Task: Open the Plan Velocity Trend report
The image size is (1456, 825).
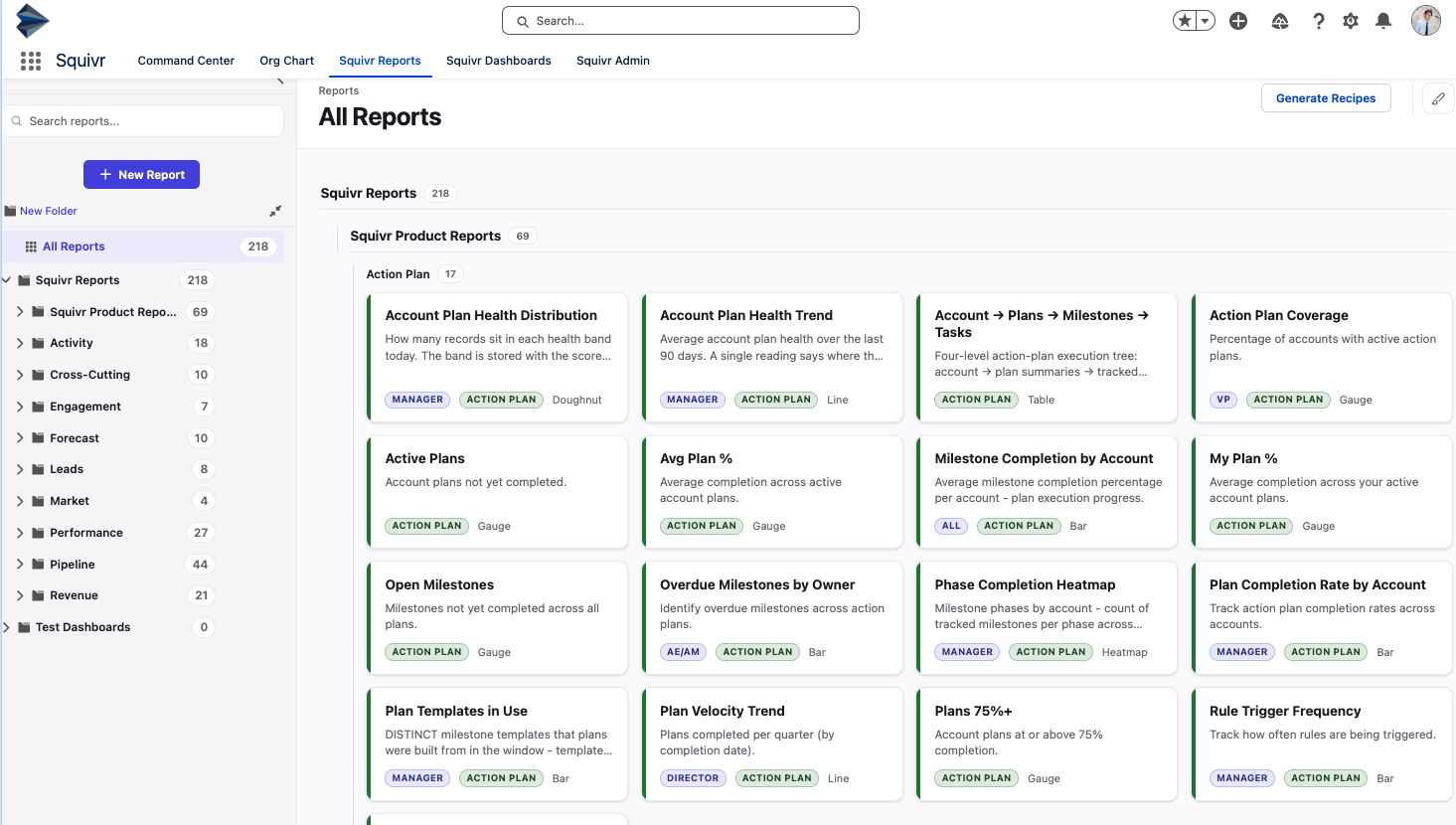Action: tap(772, 744)
